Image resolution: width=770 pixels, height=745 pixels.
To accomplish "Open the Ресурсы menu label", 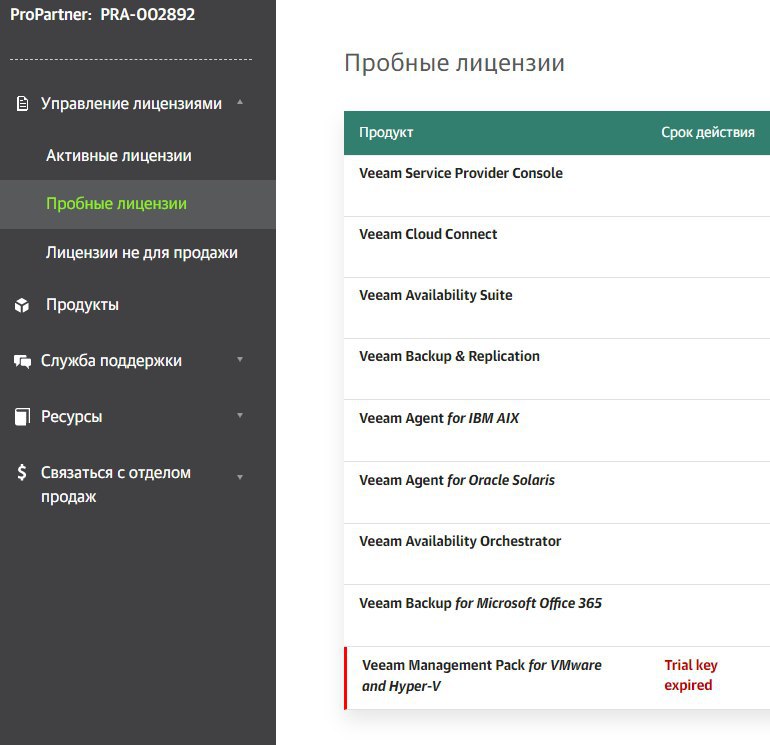I will pyautogui.click(x=72, y=416).
